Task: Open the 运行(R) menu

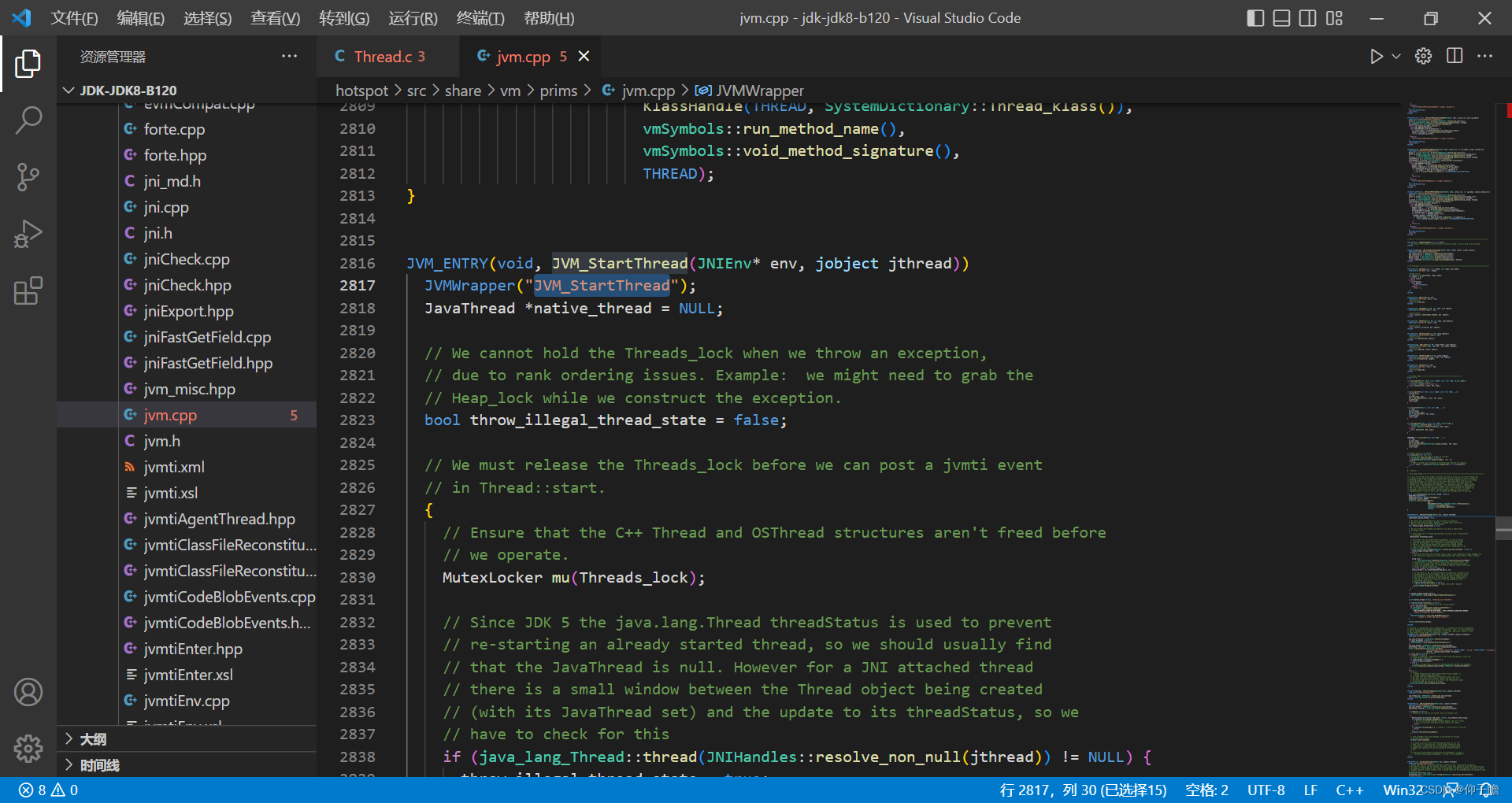Action: coord(413,18)
